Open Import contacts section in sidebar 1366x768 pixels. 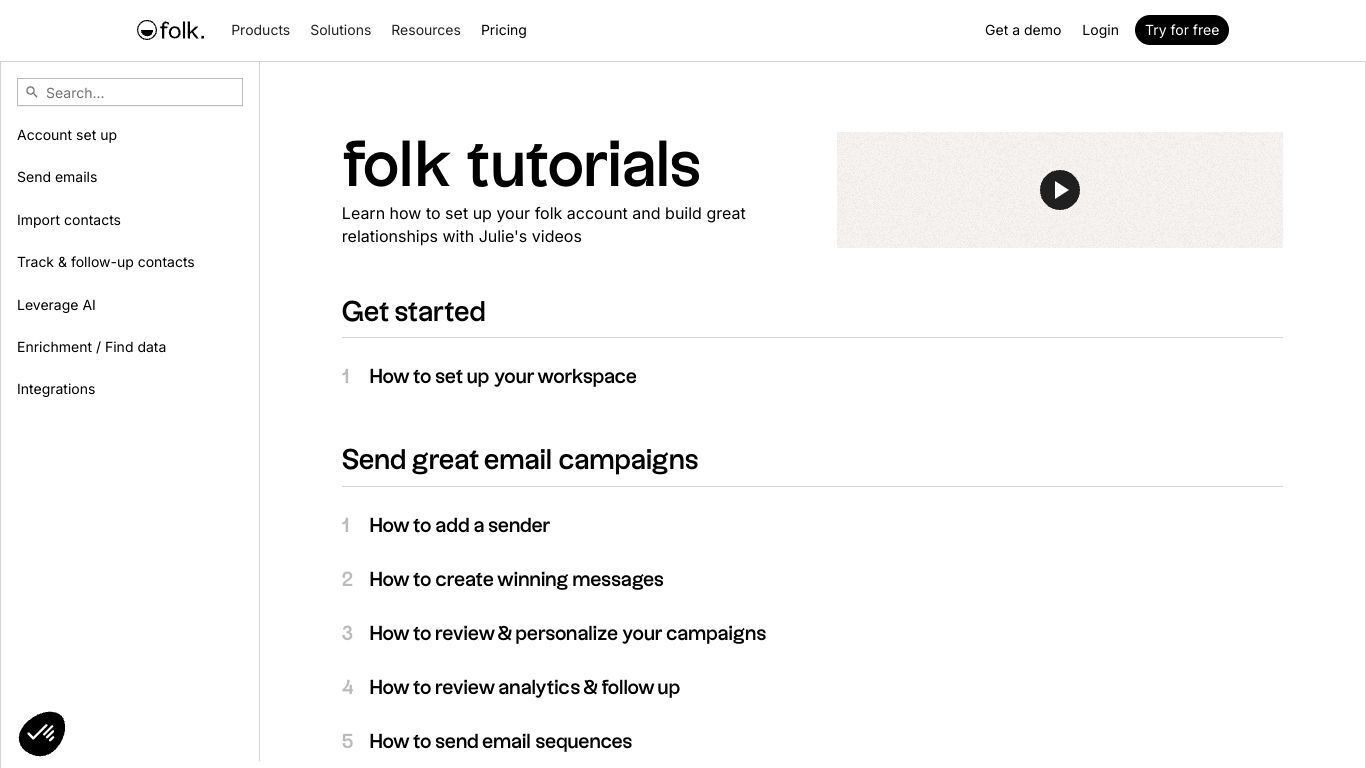coord(69,220)
